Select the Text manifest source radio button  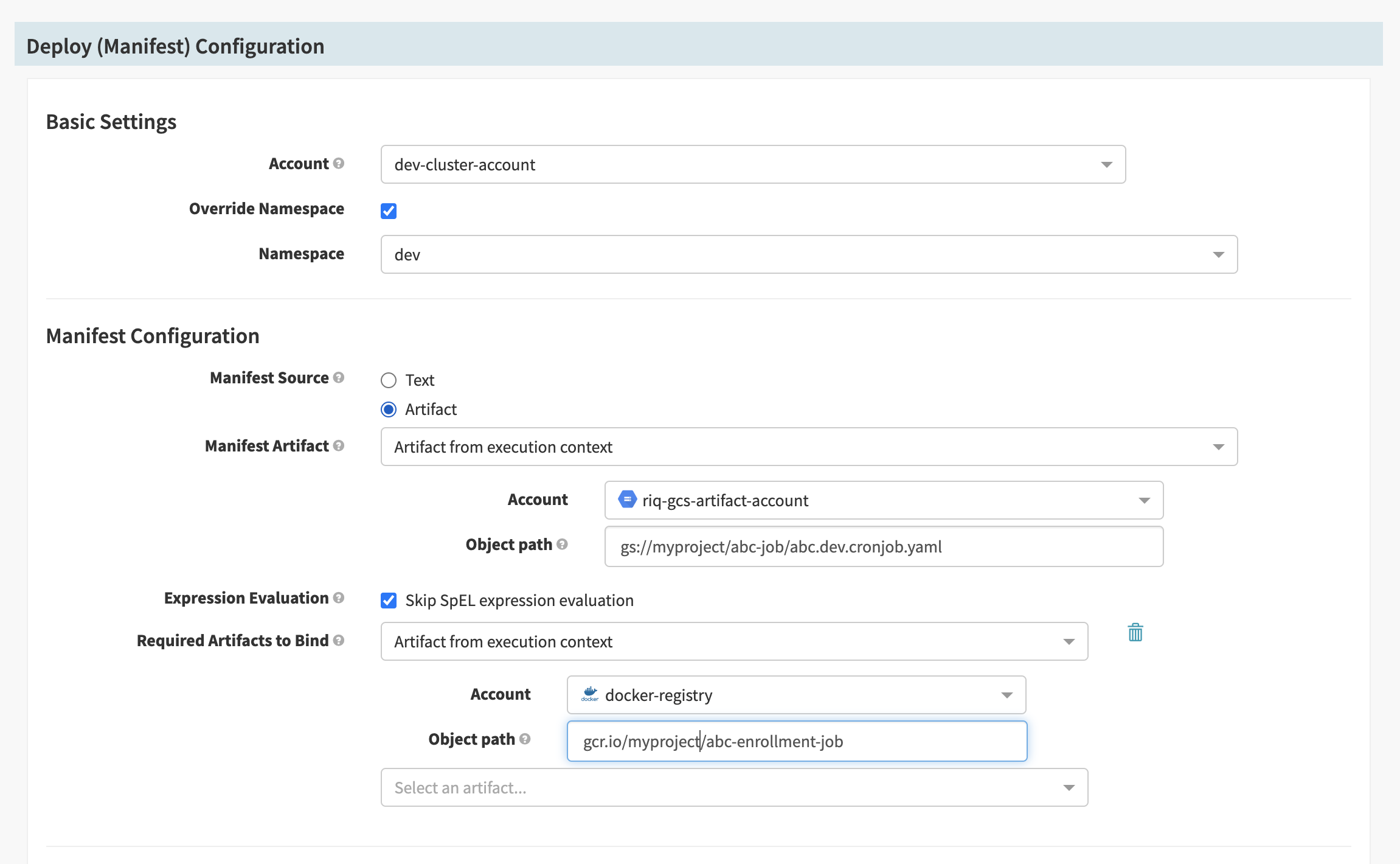point(389,380)
